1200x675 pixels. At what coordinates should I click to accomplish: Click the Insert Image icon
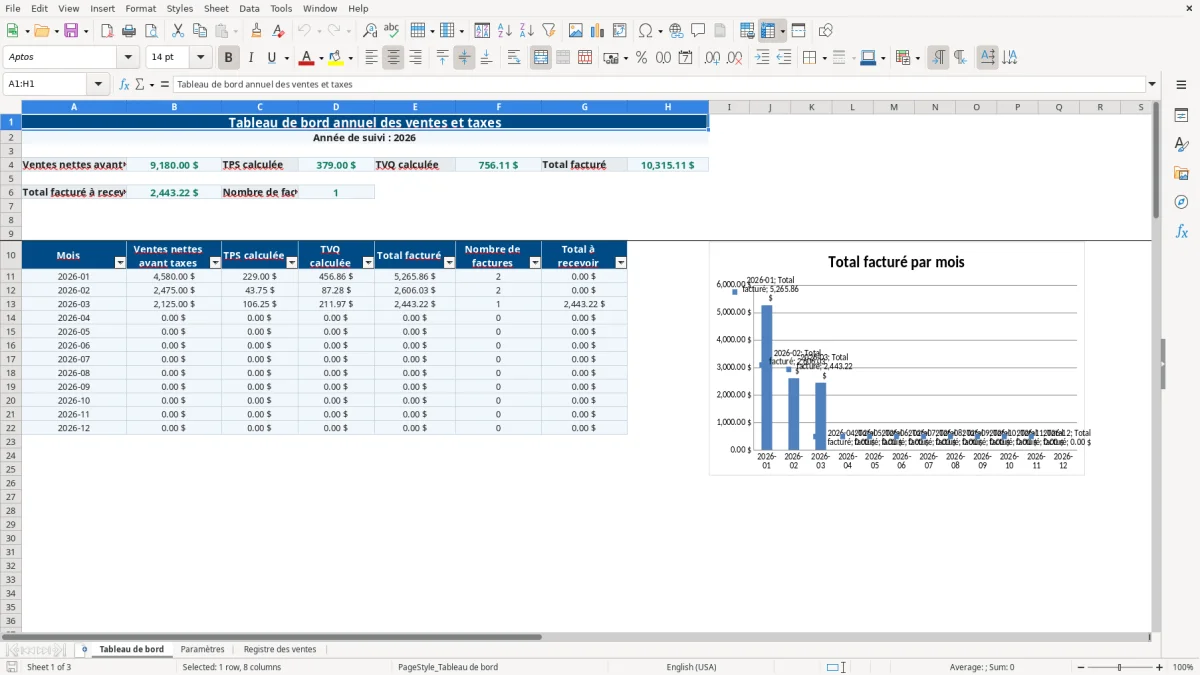coord(576,31)
